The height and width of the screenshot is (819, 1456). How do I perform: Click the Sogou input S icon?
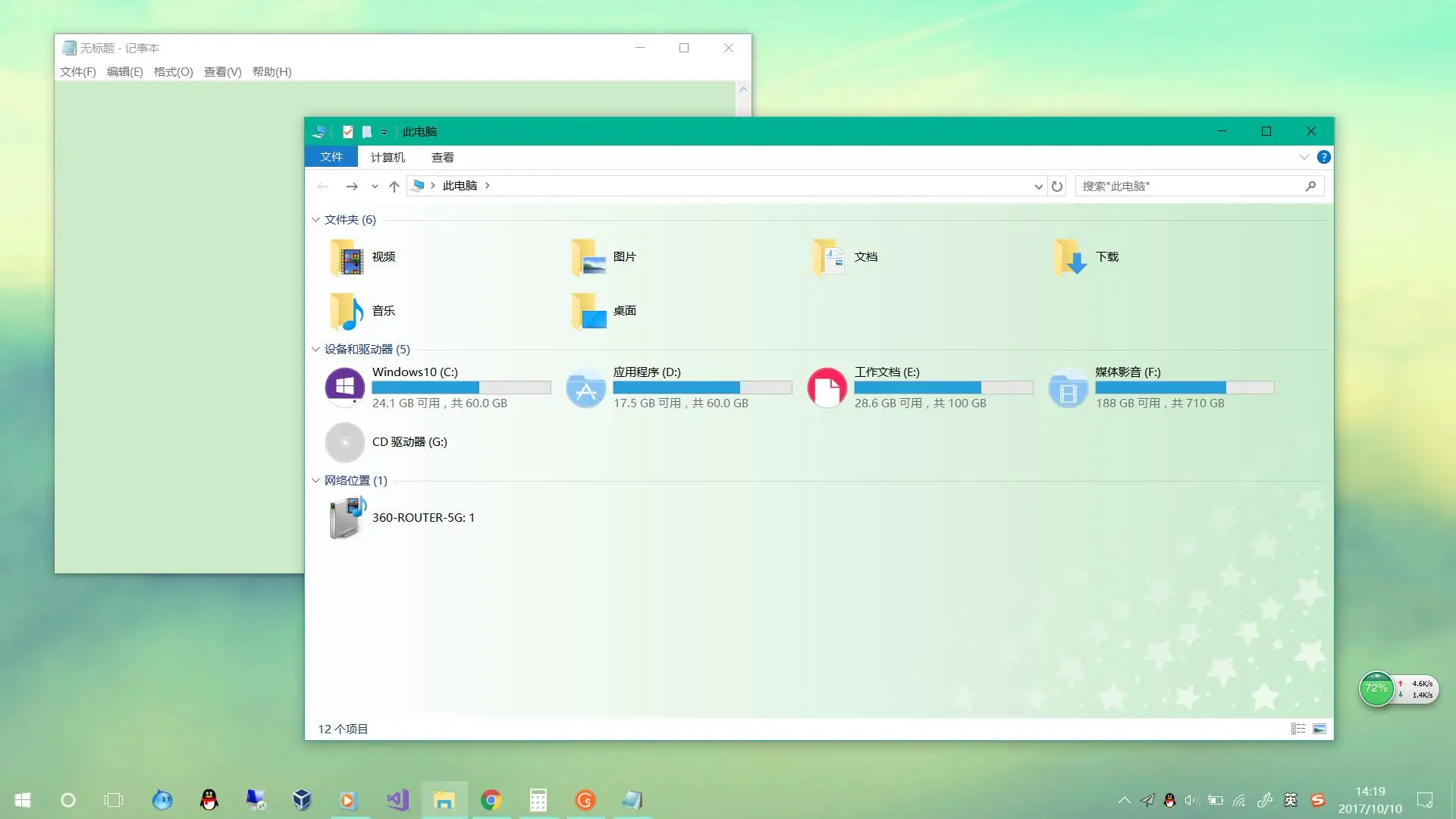point(1317,800)
